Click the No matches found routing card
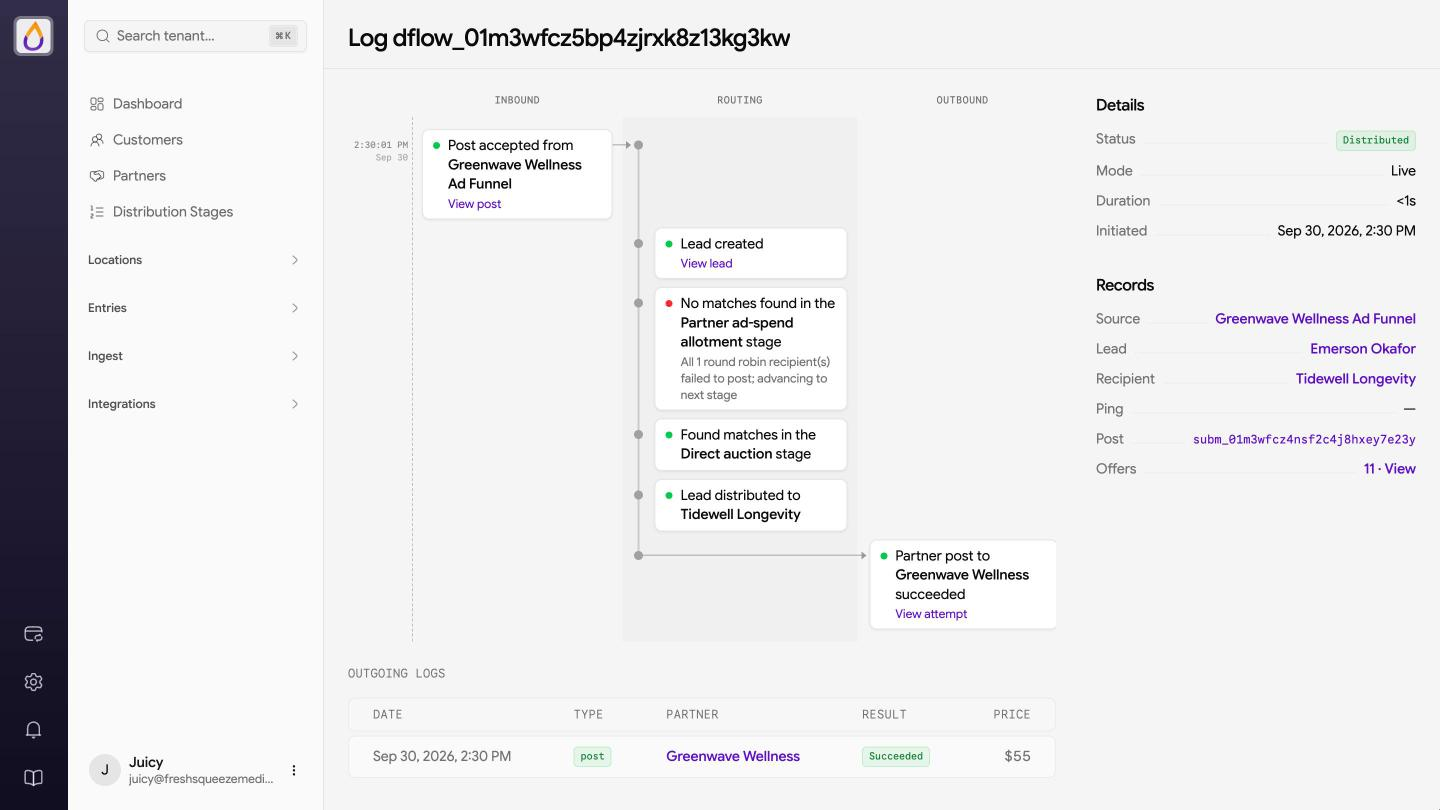This screenshot has width=1440, height=810. point(751,349)
